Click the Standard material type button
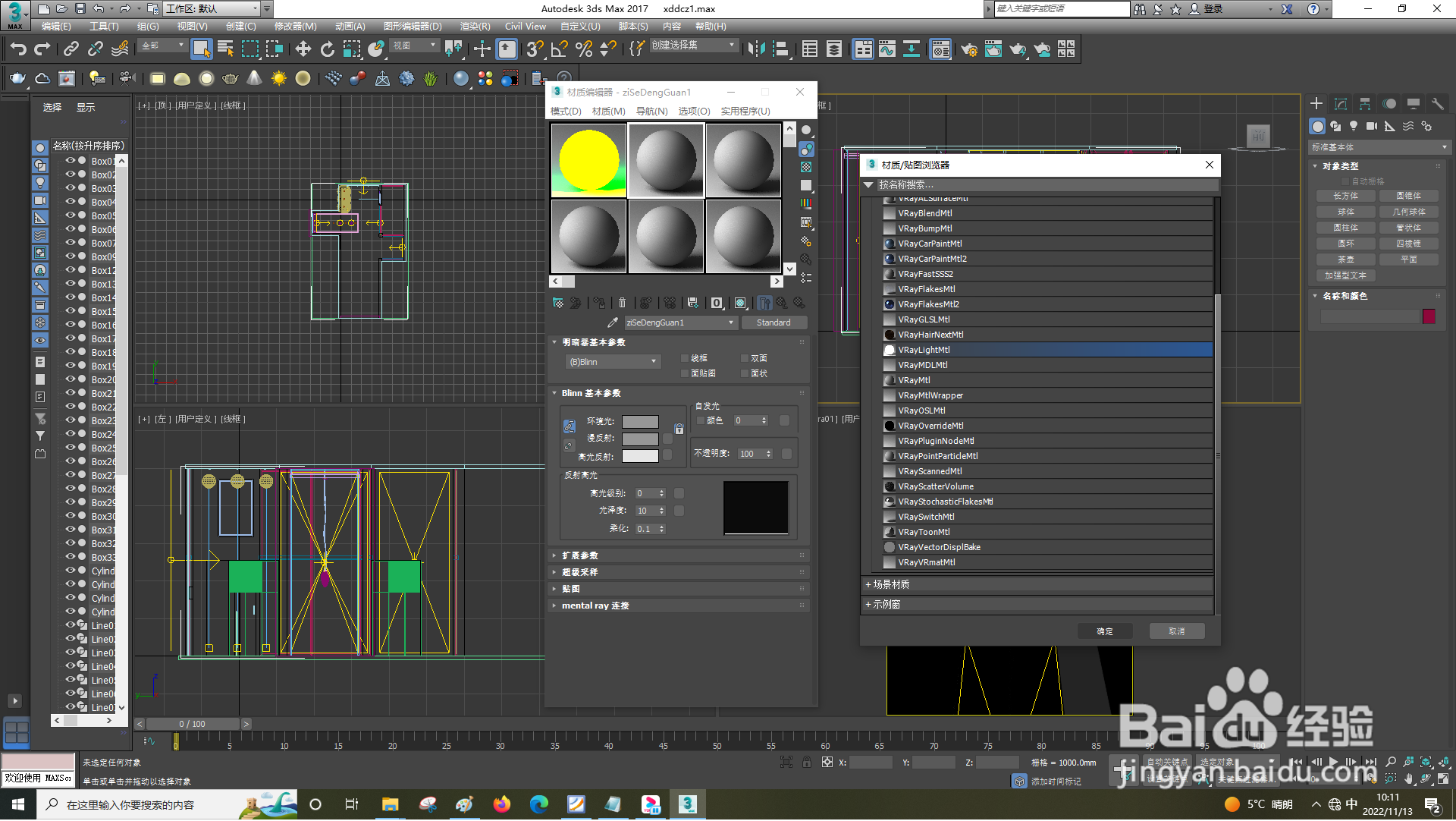This screenshot has height=821, width=1456. [x=773, y=323]
